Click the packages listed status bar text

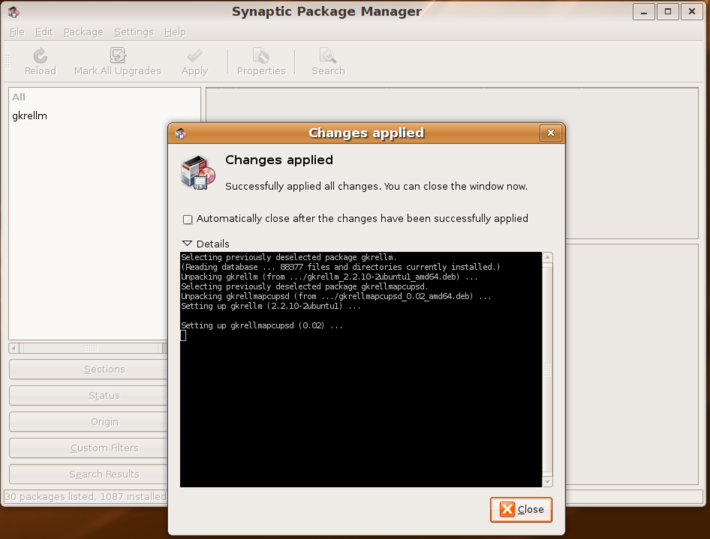86,496
